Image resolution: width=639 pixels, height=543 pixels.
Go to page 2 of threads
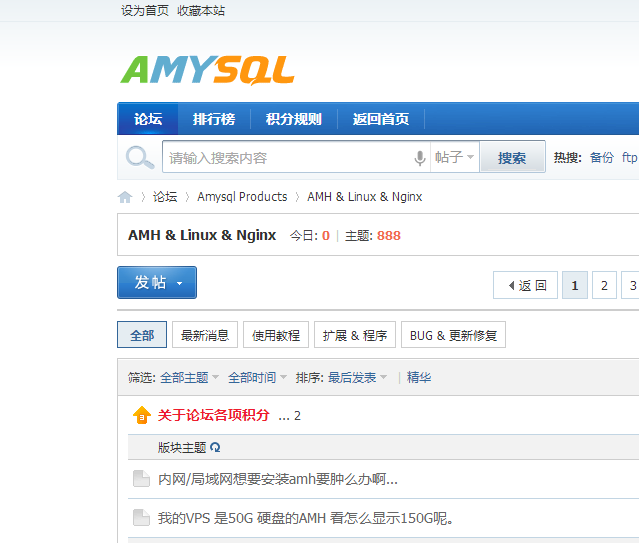coord(604,285)
